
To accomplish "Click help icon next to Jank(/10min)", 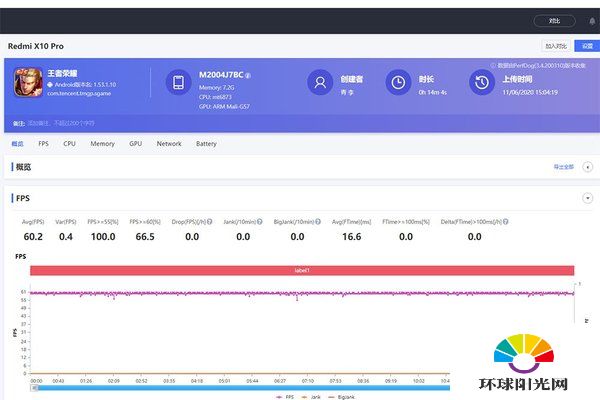I will [260, 222].
